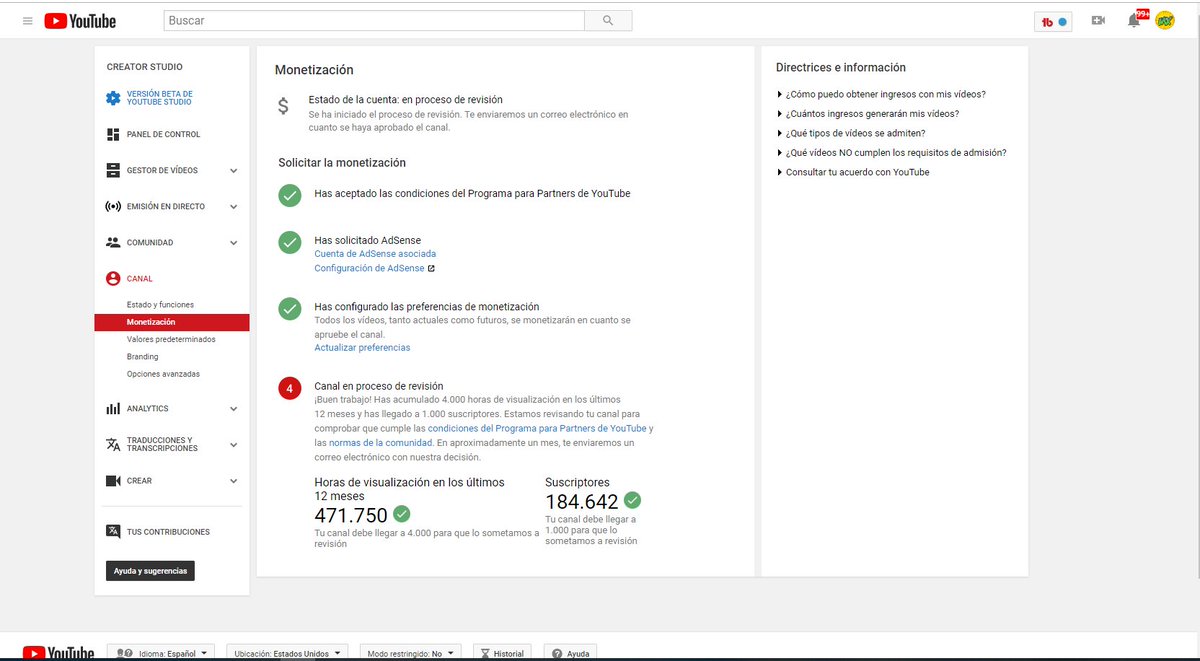Click the dollar sign account status icon
Image resolution: width=1200 pixels, height=661 pixels.
(x=284, y=105)
